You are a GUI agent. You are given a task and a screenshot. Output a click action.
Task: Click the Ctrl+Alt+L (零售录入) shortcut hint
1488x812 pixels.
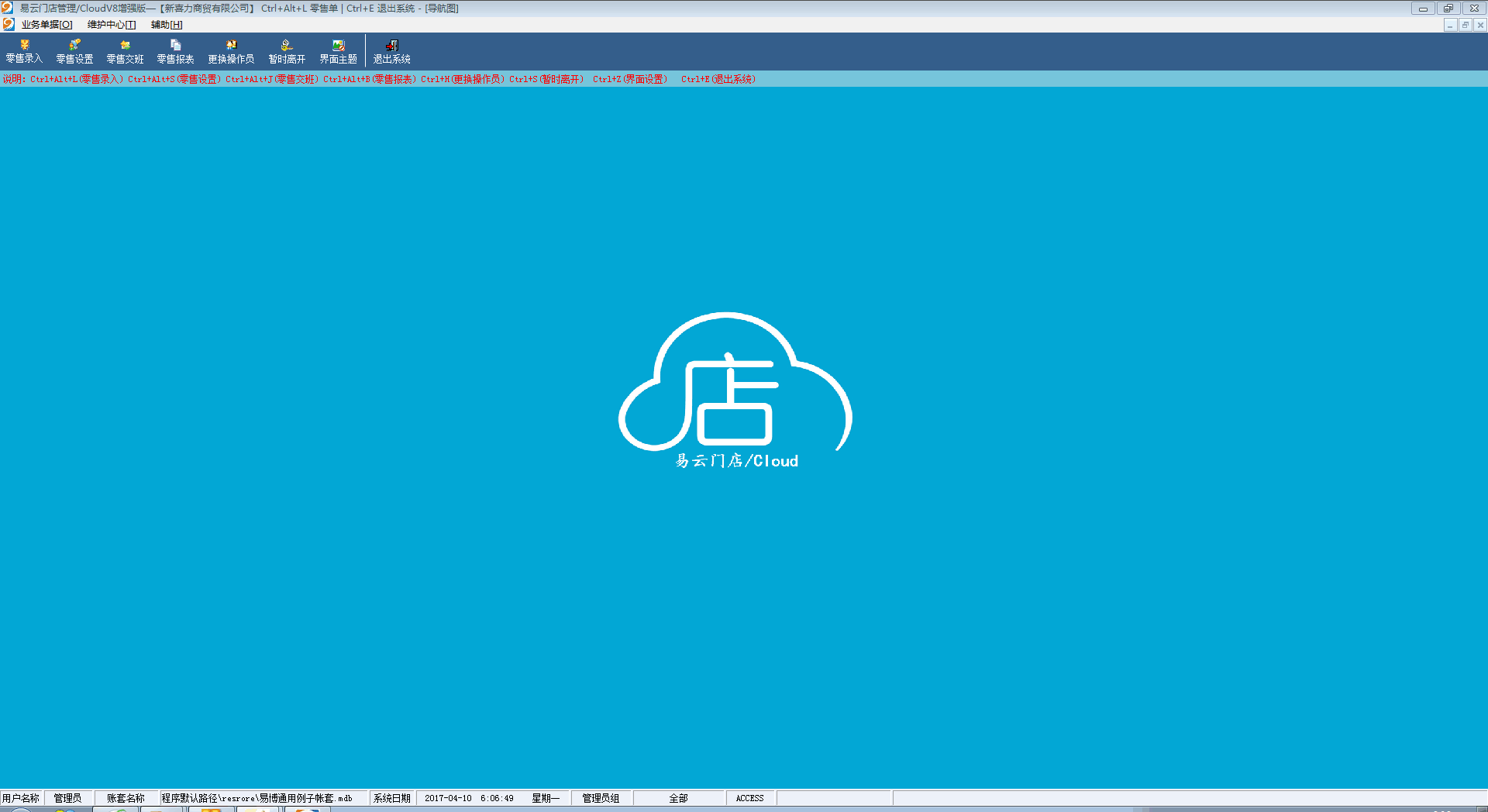pyautogui.click(x=77, y=79)
